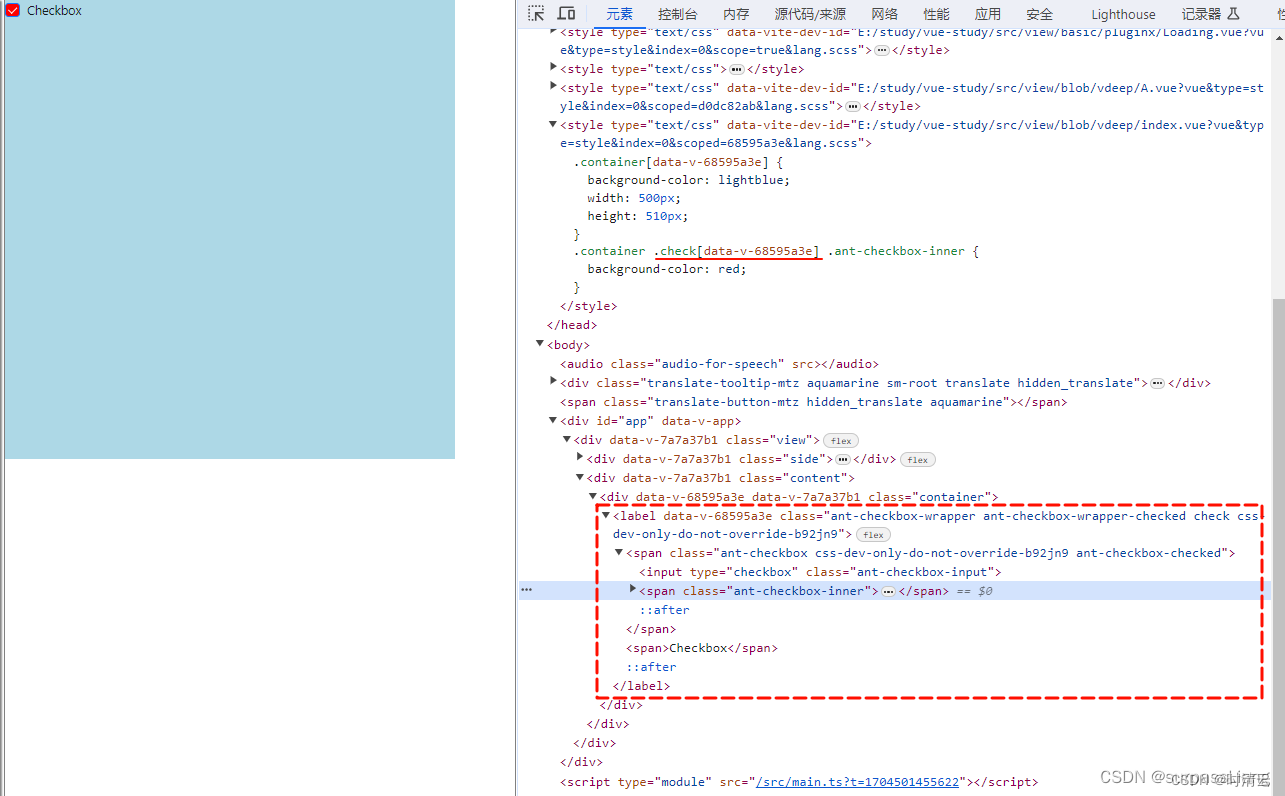Viewport: 1285px width, 796px height.
Task: Collapse the span ant-checkbox-checked node
Action: [x=619, y=552]
